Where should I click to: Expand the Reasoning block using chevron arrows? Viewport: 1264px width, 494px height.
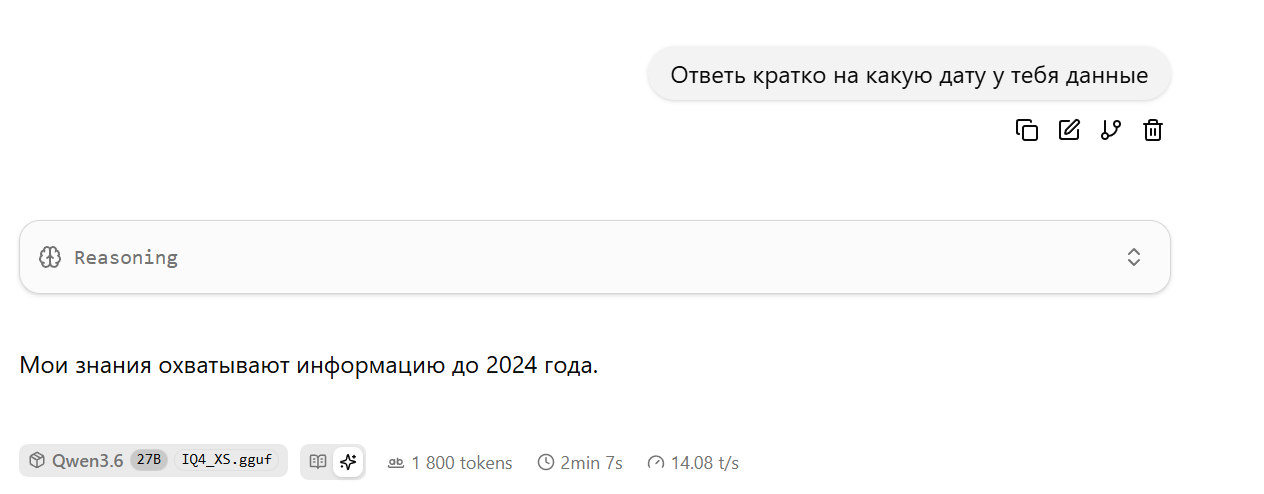(x=1134, y=257)
